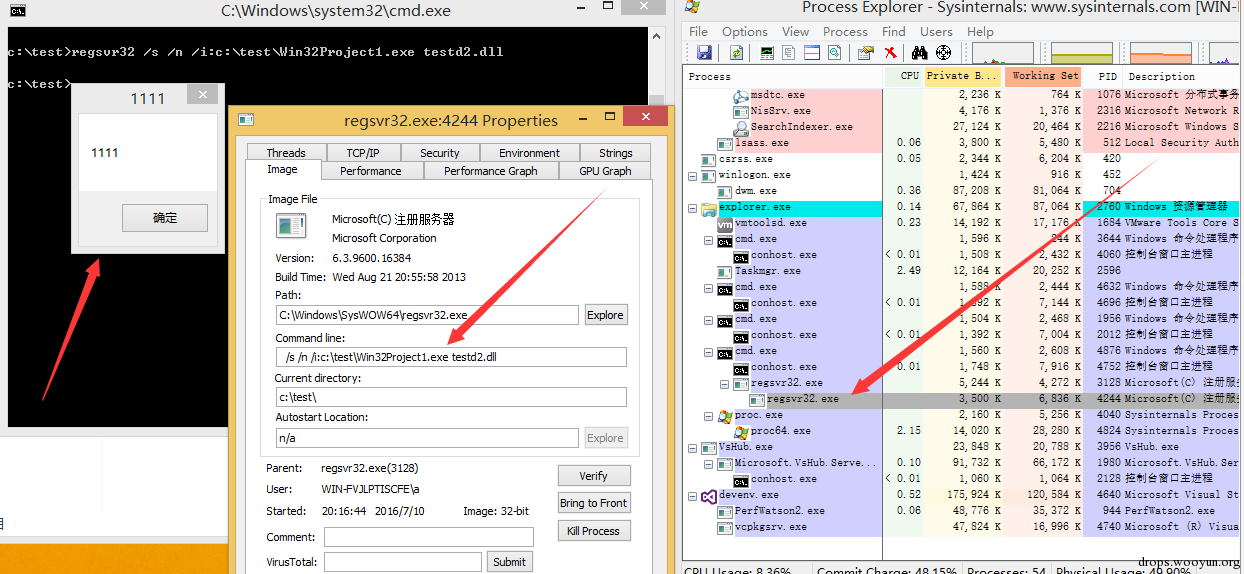1244x574 pixels.
Task: Open System Information via the graph toolbar icon
Action: click(x=767, y=52)
